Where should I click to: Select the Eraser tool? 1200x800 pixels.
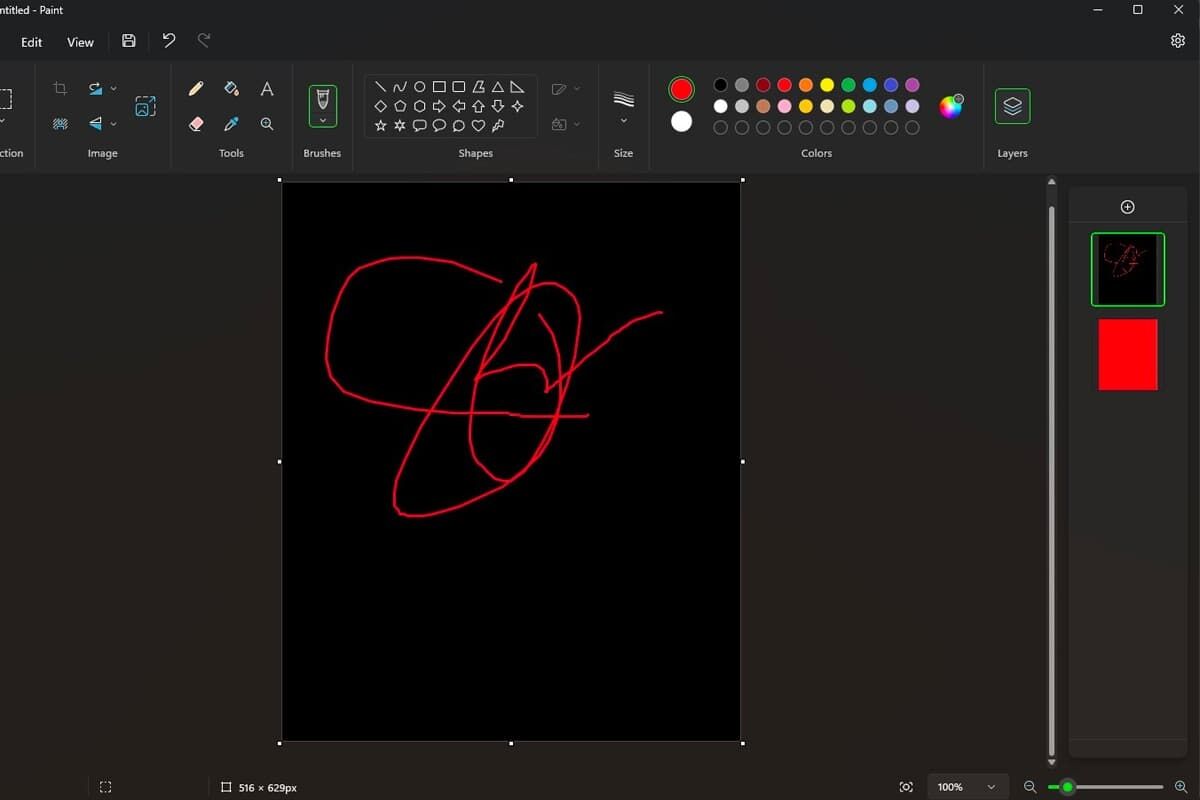click(196, 124)
